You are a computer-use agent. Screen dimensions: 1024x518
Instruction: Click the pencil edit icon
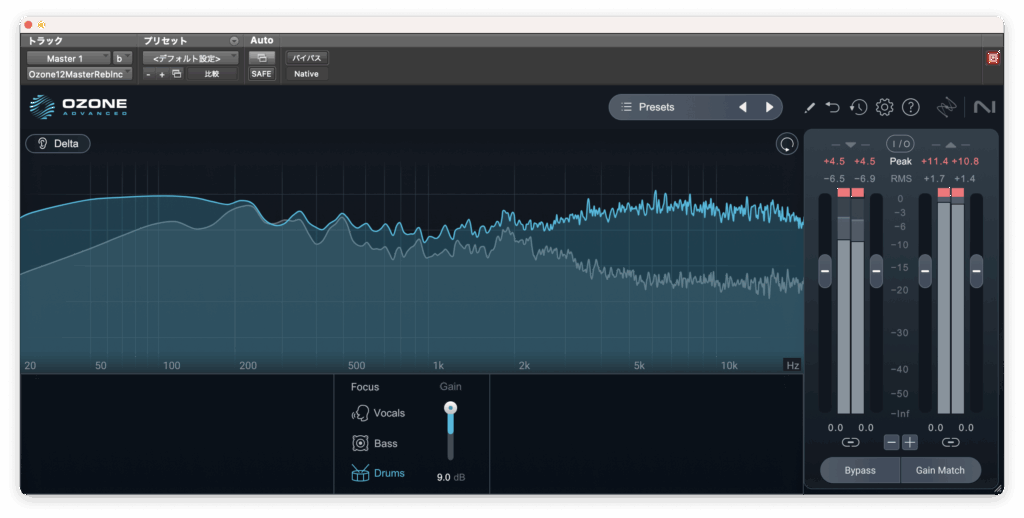pos(809,107)
